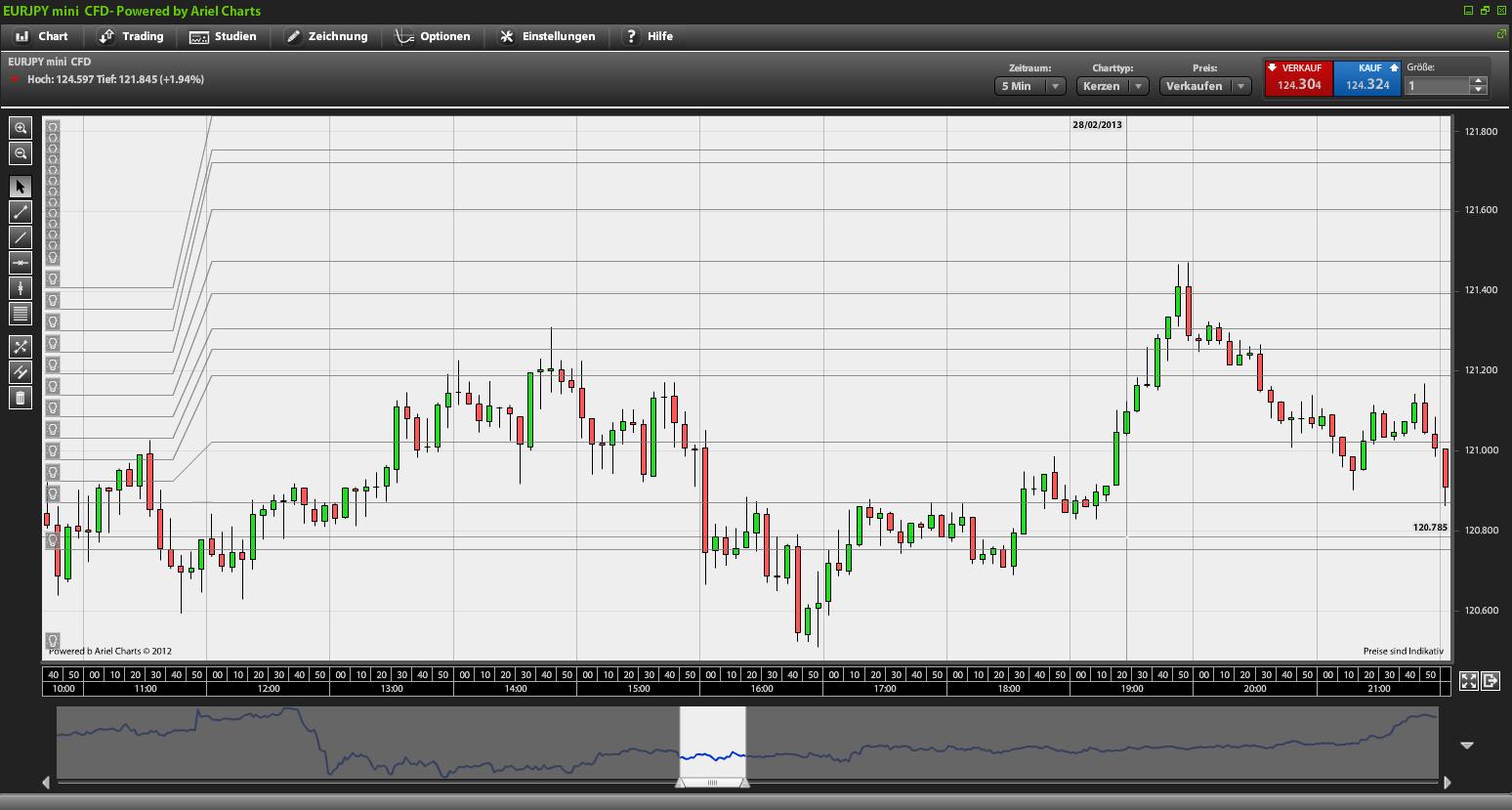Click the Charttyp label text
This screenshot has width=1512, height=810.
[1113, 68]
